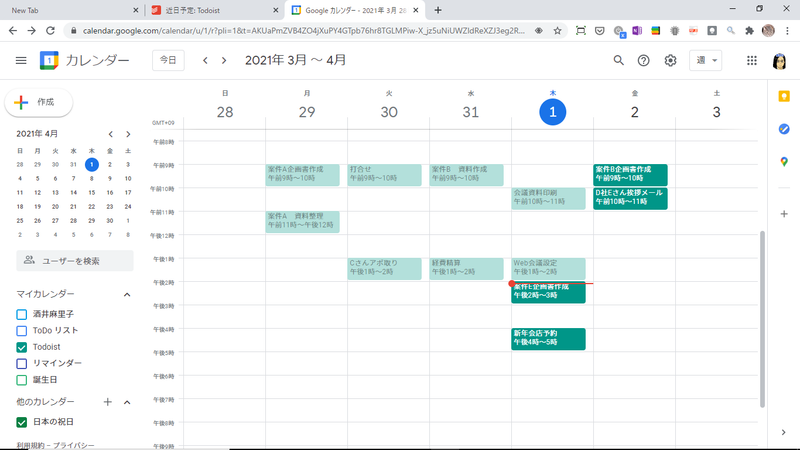
Task: Open Google account avatar in calendar header
Action: (x=779, y=61)
